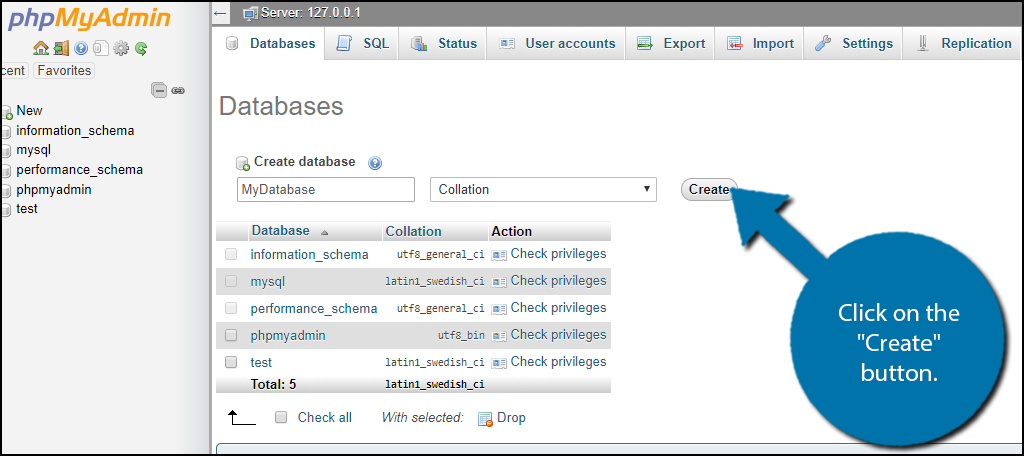
Task: Select New in the navigation tree
Action: (29, 110)
